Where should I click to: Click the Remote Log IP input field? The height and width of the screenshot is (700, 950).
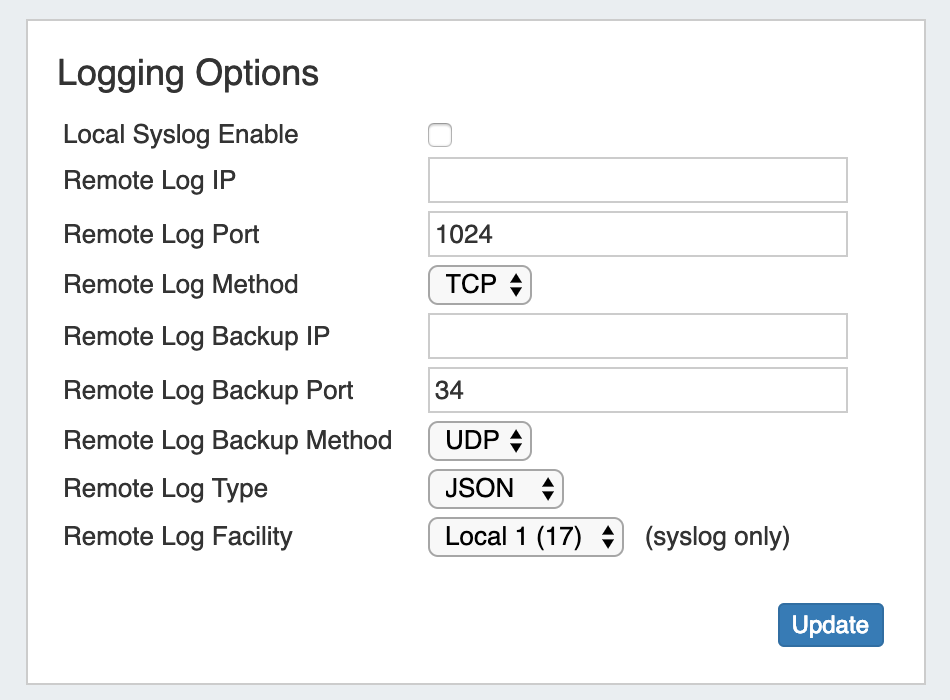pyautogui.click(x=637, y=180)
